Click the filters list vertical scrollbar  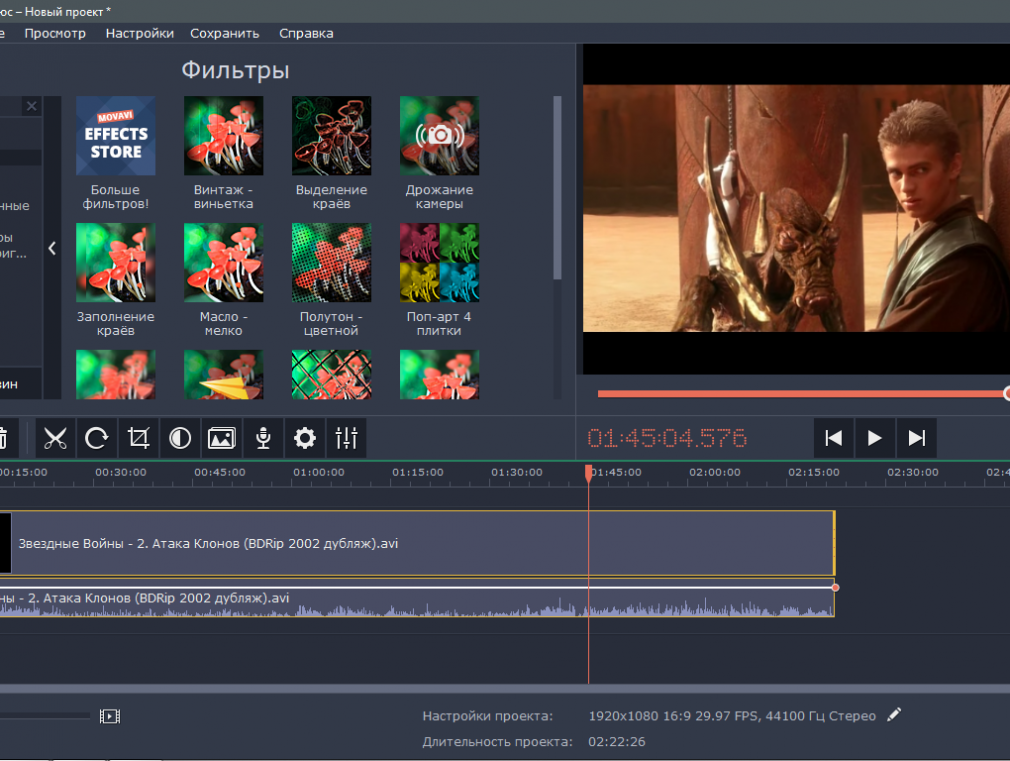(557, 188)
